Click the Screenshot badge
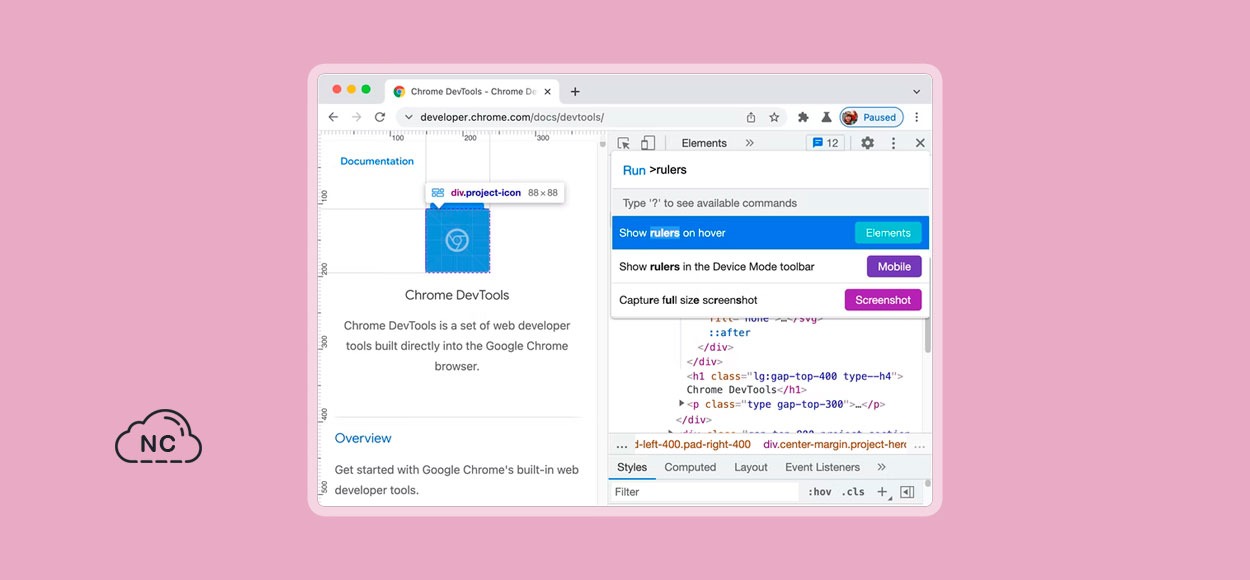Viewport: 1250px width, 580px height. pyautogui.click(x=883, y=300)
